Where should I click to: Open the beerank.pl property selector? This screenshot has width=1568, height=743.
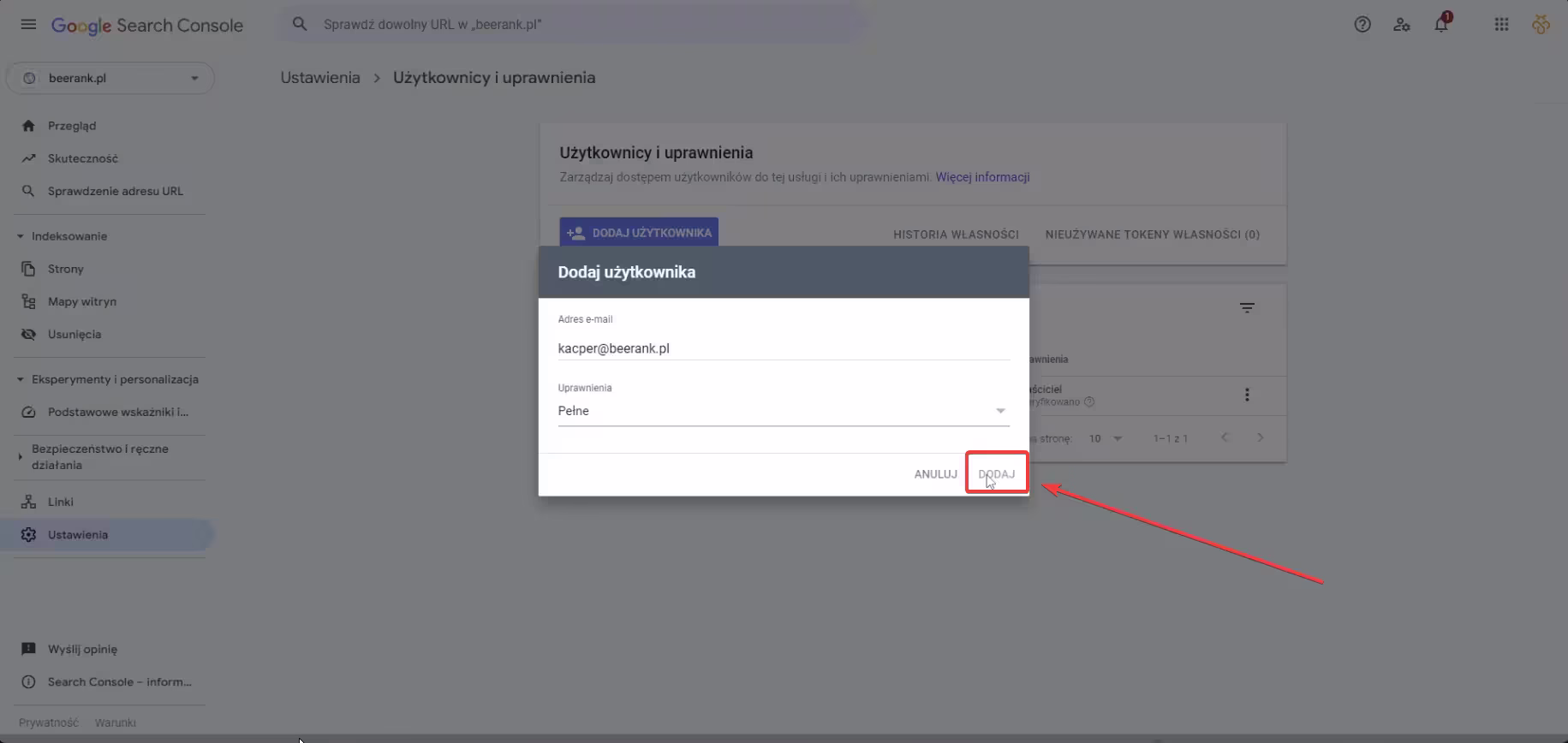pos(110,78)
